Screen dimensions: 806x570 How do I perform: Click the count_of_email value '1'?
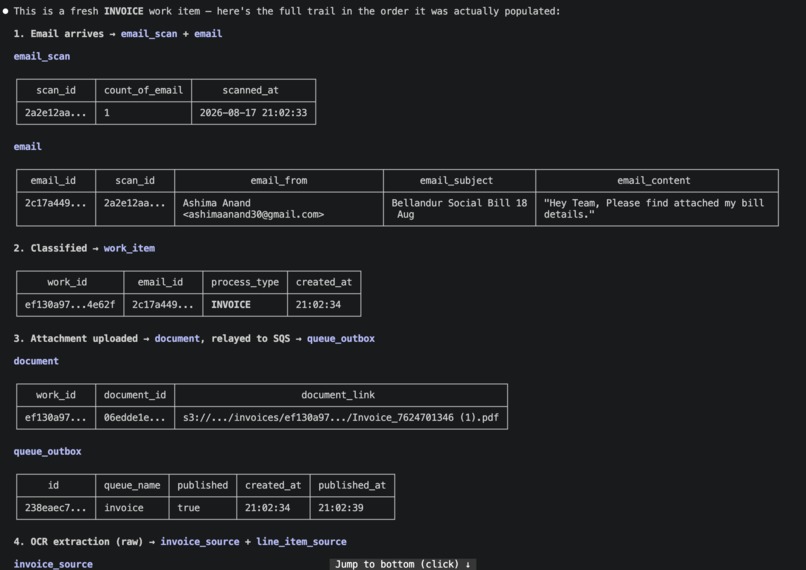(x=143, y=113)
